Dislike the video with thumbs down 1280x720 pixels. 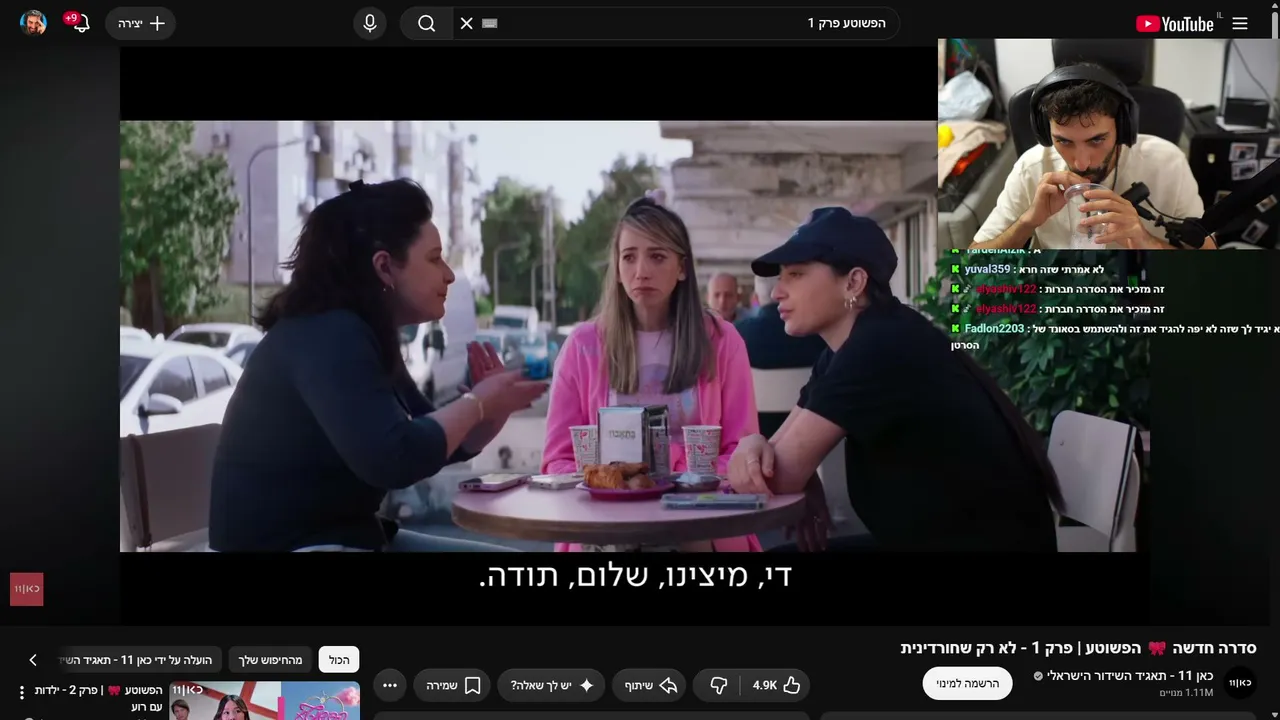tap(718, 685)
